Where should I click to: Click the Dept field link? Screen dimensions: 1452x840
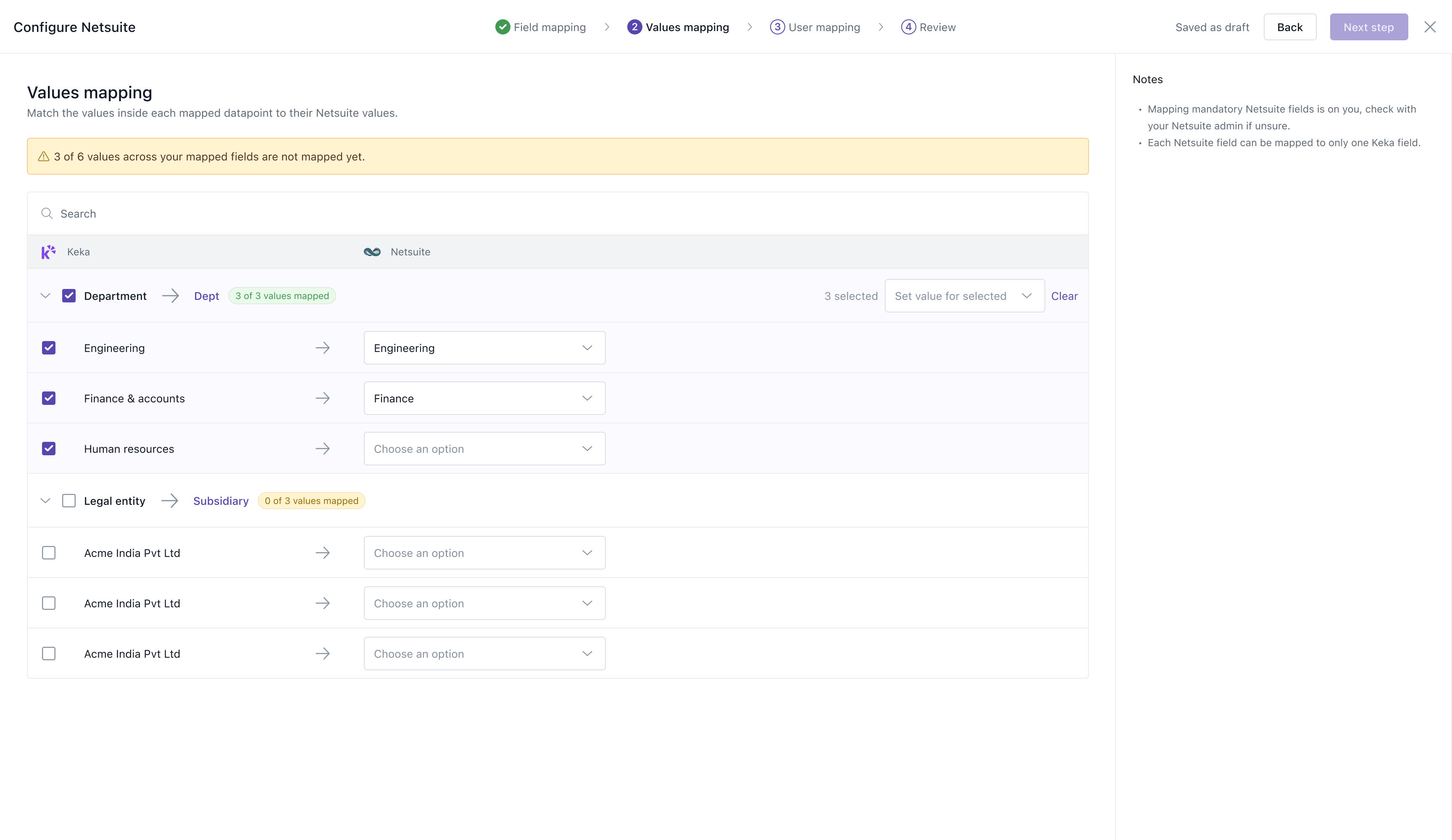coord(206,296)
